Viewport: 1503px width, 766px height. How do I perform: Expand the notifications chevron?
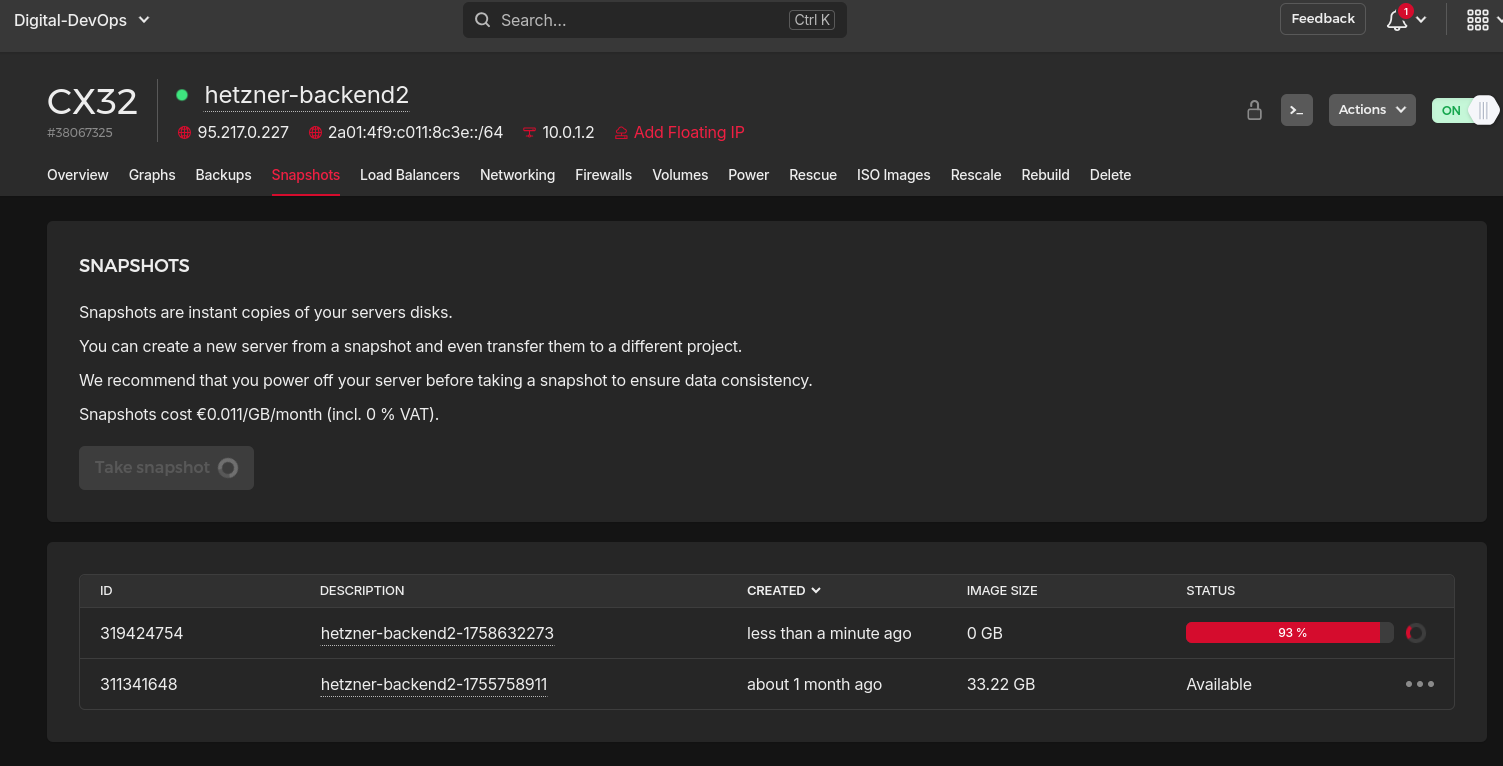[x=1421, y=20]
